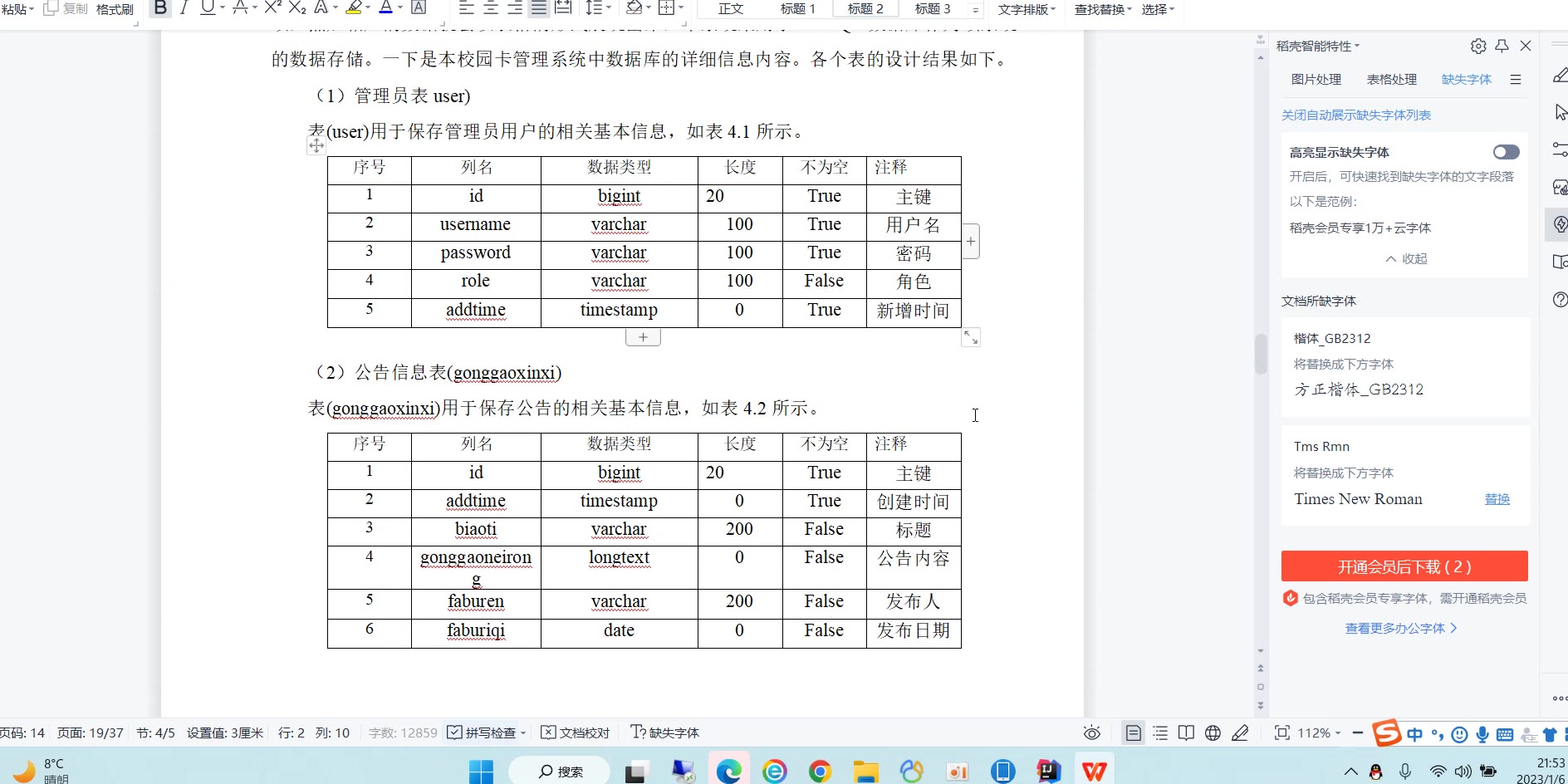Viewport: 1568px width, 784px height.
Task: Switch to 图片处理 tab
Action: (x=1316, y=80)
